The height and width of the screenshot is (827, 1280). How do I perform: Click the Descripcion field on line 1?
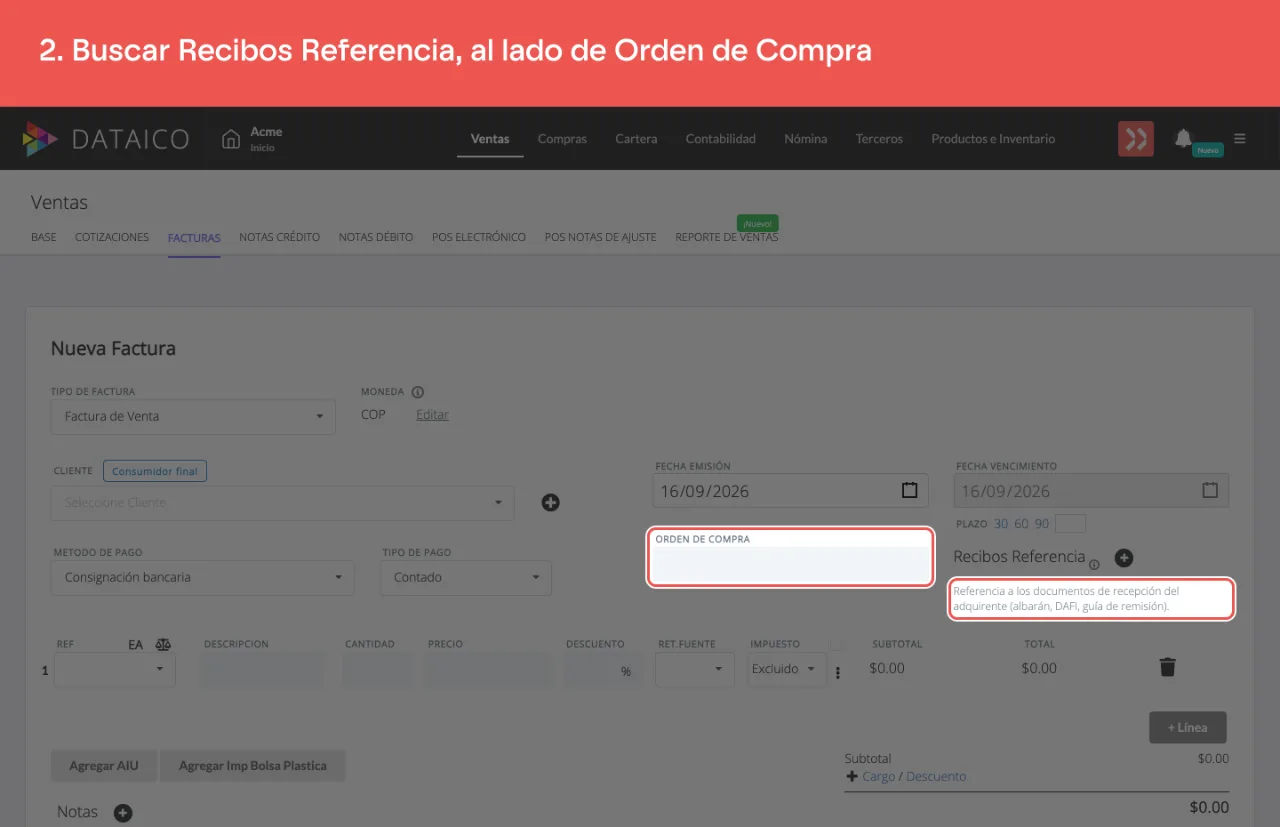(264, 670)
